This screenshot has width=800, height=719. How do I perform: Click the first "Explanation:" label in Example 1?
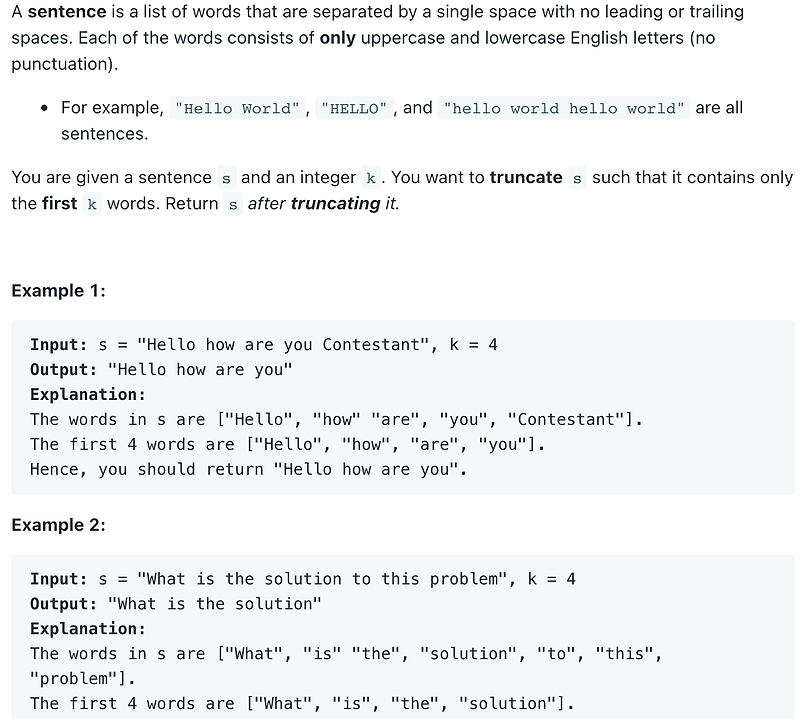tap(88, 395)
